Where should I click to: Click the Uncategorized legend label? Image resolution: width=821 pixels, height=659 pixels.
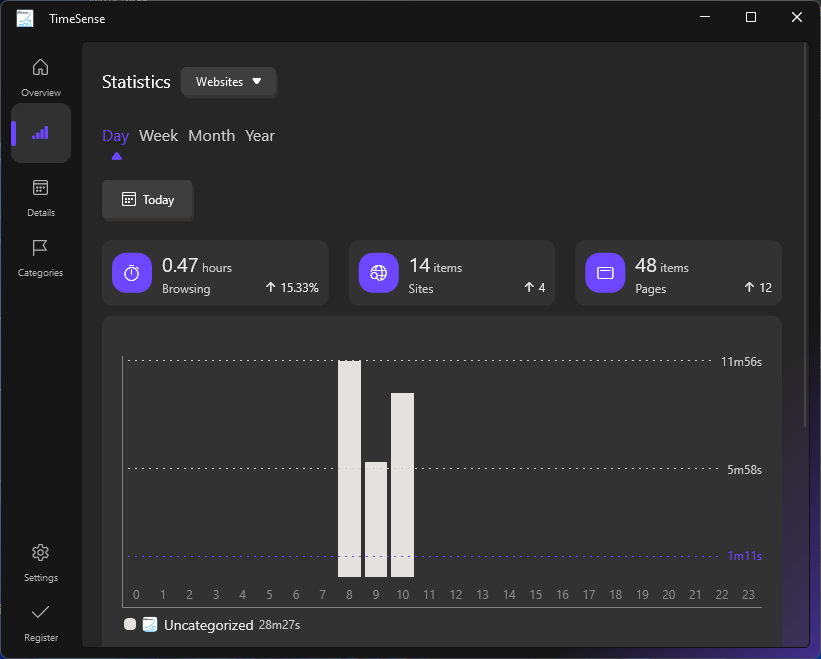click(x=209, y=624)
